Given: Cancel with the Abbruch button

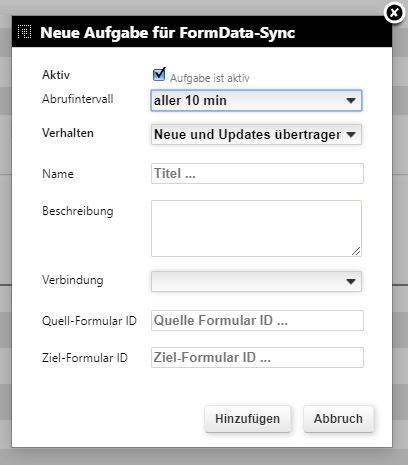Looking at the screenshot, I should coord(338,419).
